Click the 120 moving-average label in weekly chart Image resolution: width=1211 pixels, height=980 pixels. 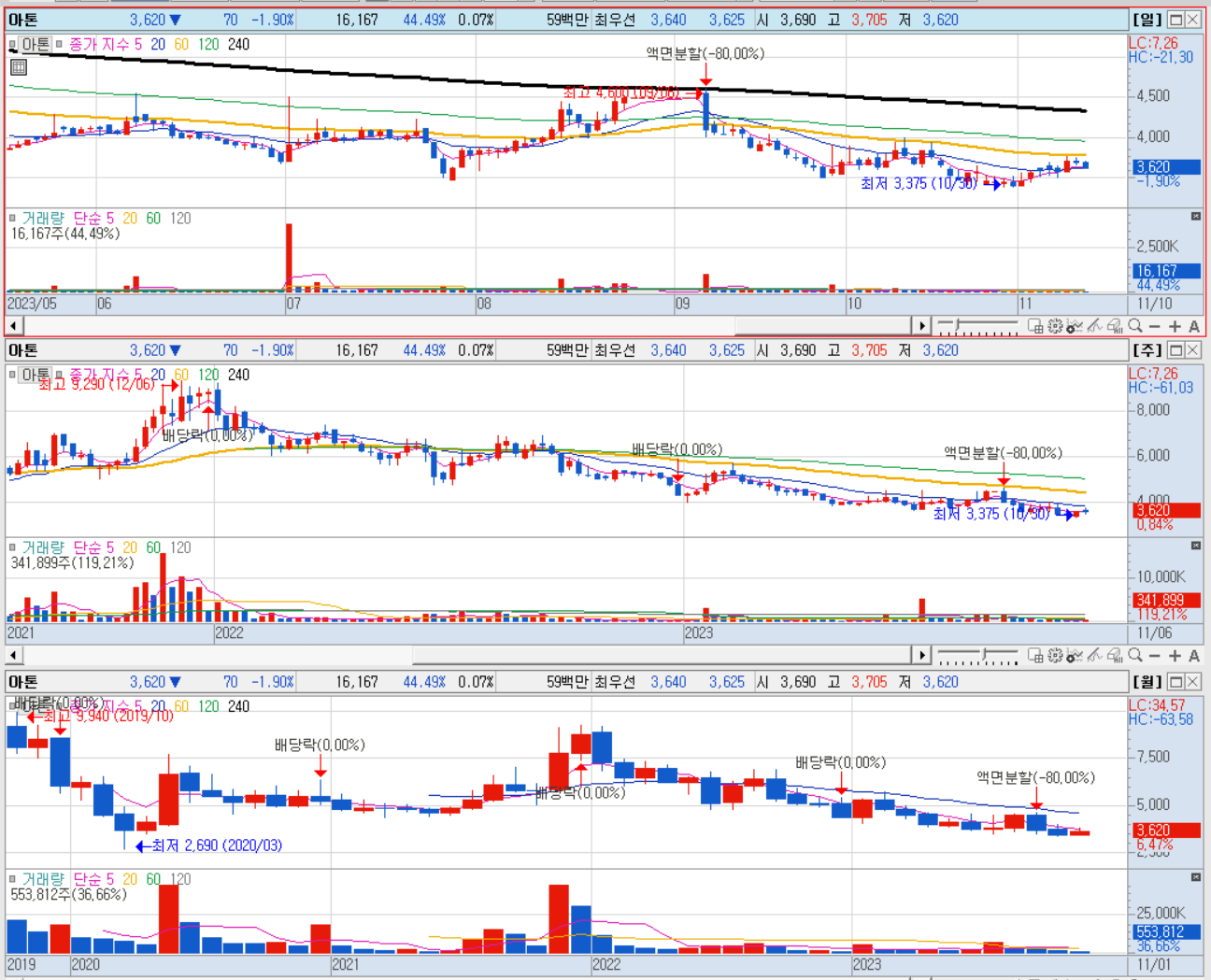[208, 375]
